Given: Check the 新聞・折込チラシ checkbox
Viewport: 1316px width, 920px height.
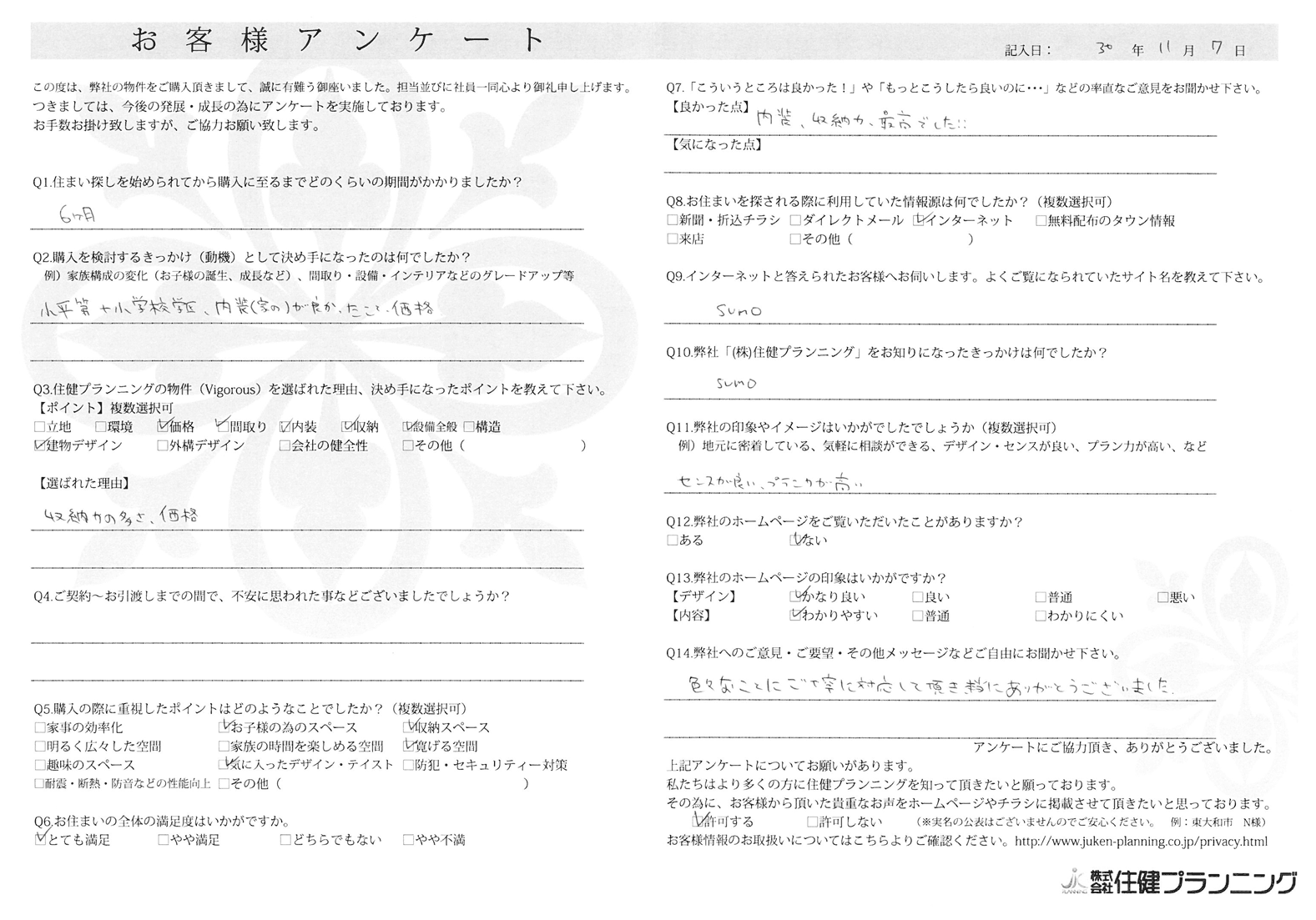Looking at the screenshot, I should point(673,221).
